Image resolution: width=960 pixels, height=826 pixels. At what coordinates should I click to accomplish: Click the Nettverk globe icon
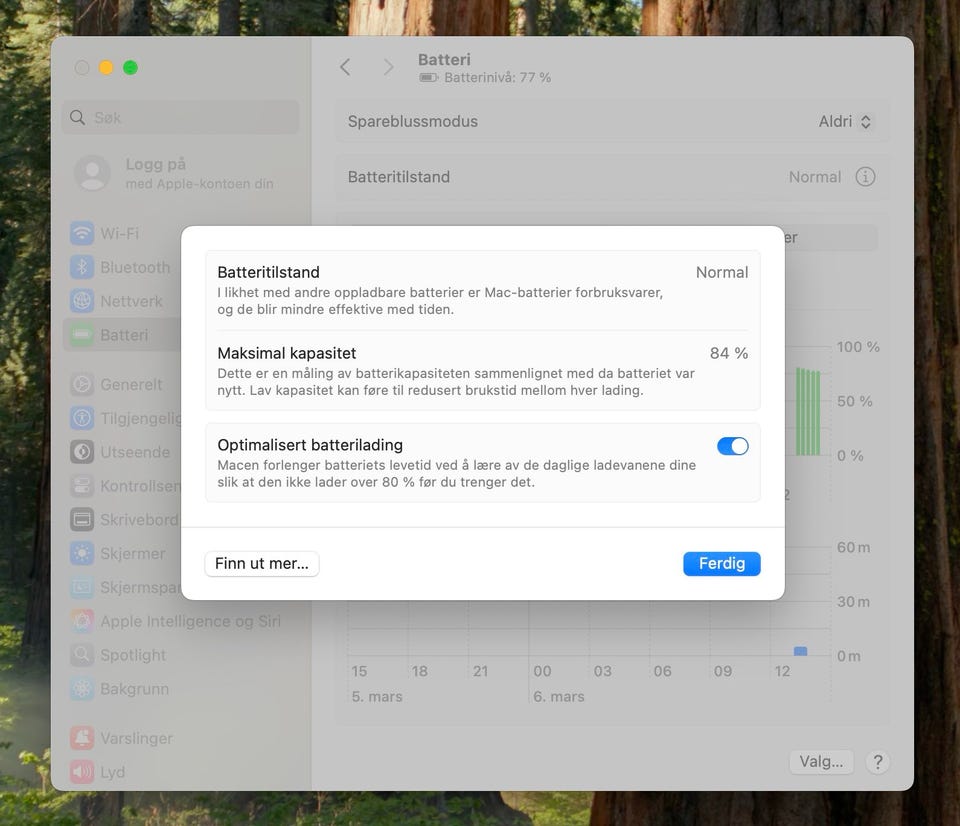82,301
